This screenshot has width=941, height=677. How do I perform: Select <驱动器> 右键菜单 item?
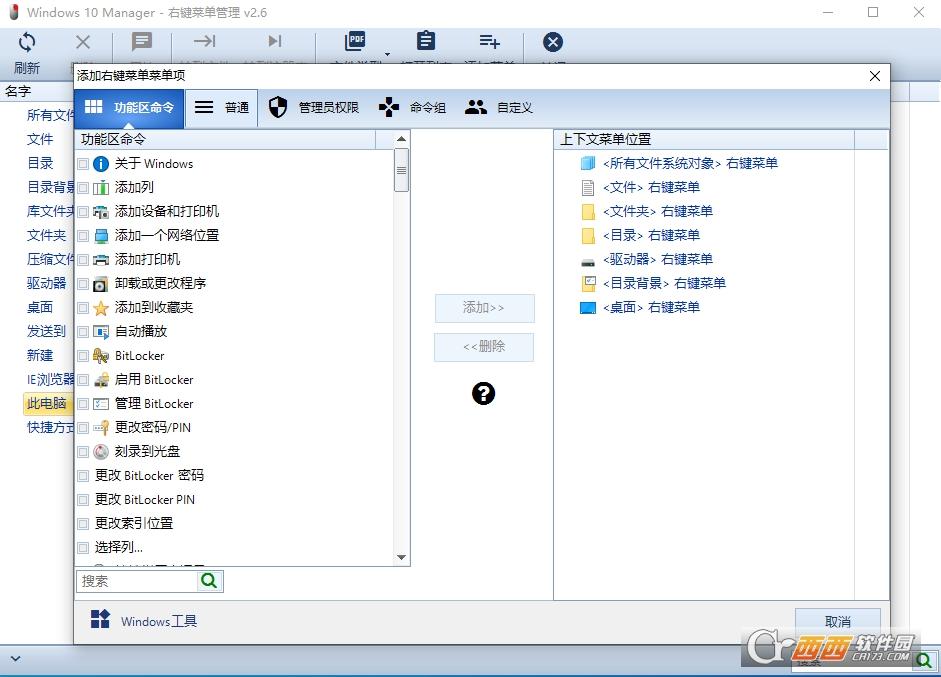[x=658, y=259]
